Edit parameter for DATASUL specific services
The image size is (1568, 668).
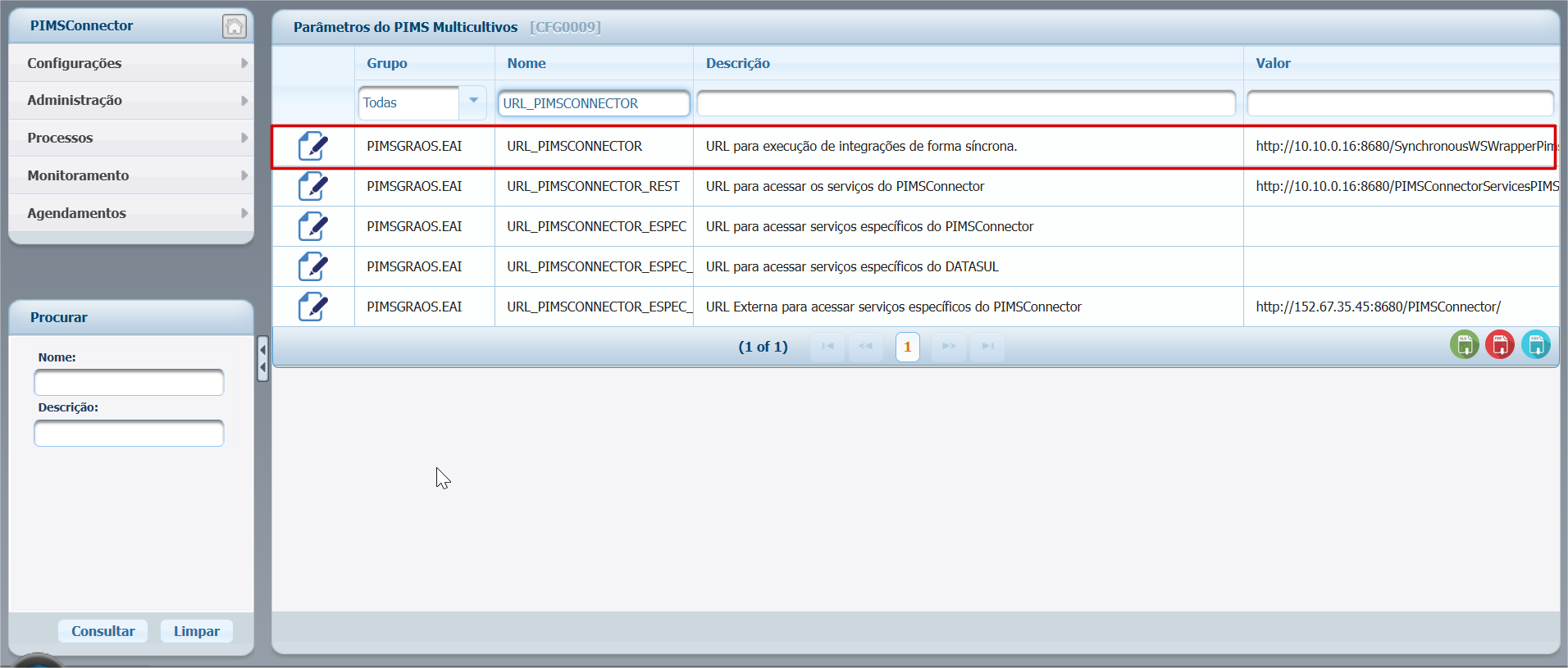point(312,267)
